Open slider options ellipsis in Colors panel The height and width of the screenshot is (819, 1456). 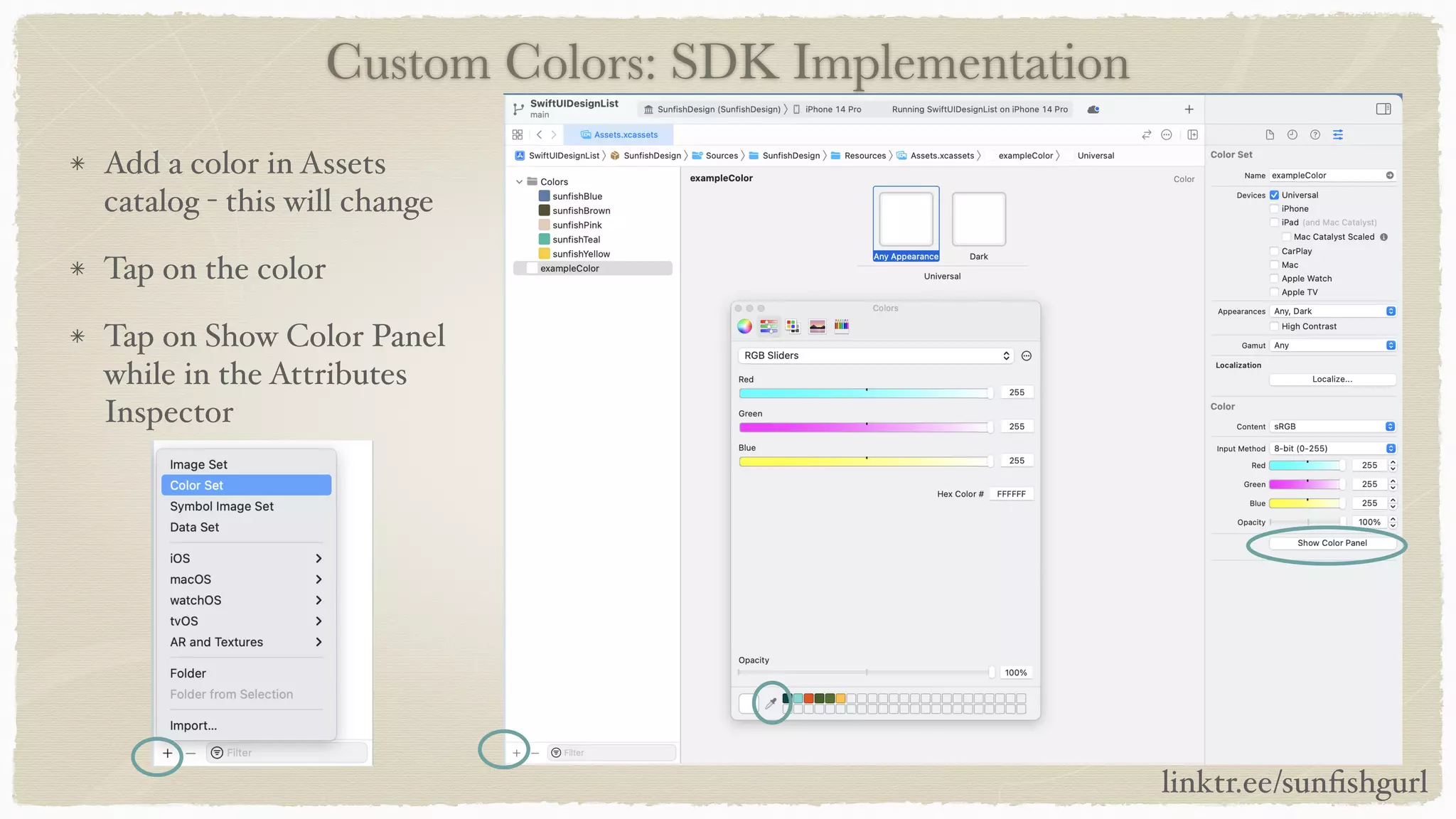pyautogui.click(x=1027, y=356)
